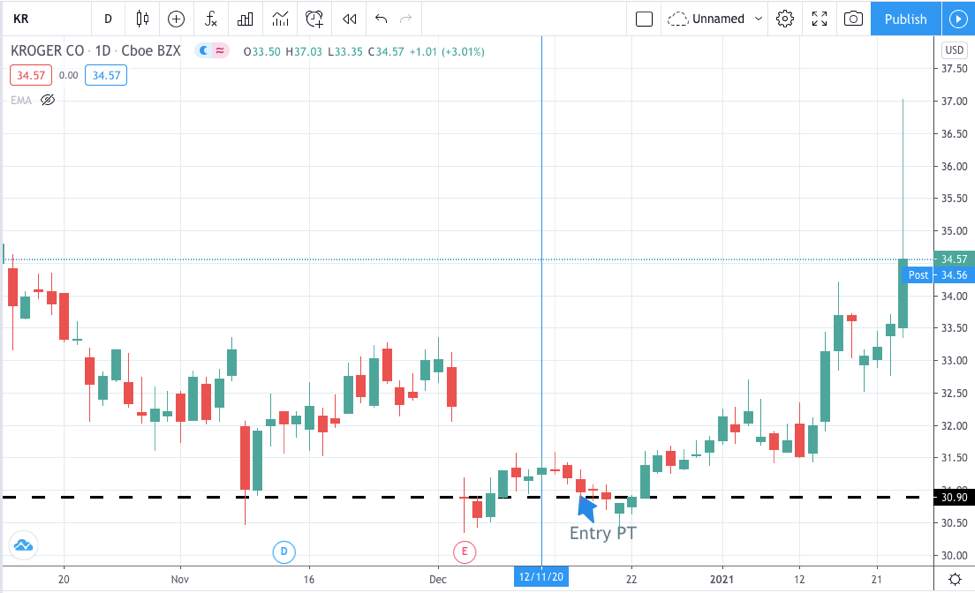Click the play icon beside Publish
Image resolution: width=975 pixels, height=593 pixels.
coord(958,19)
